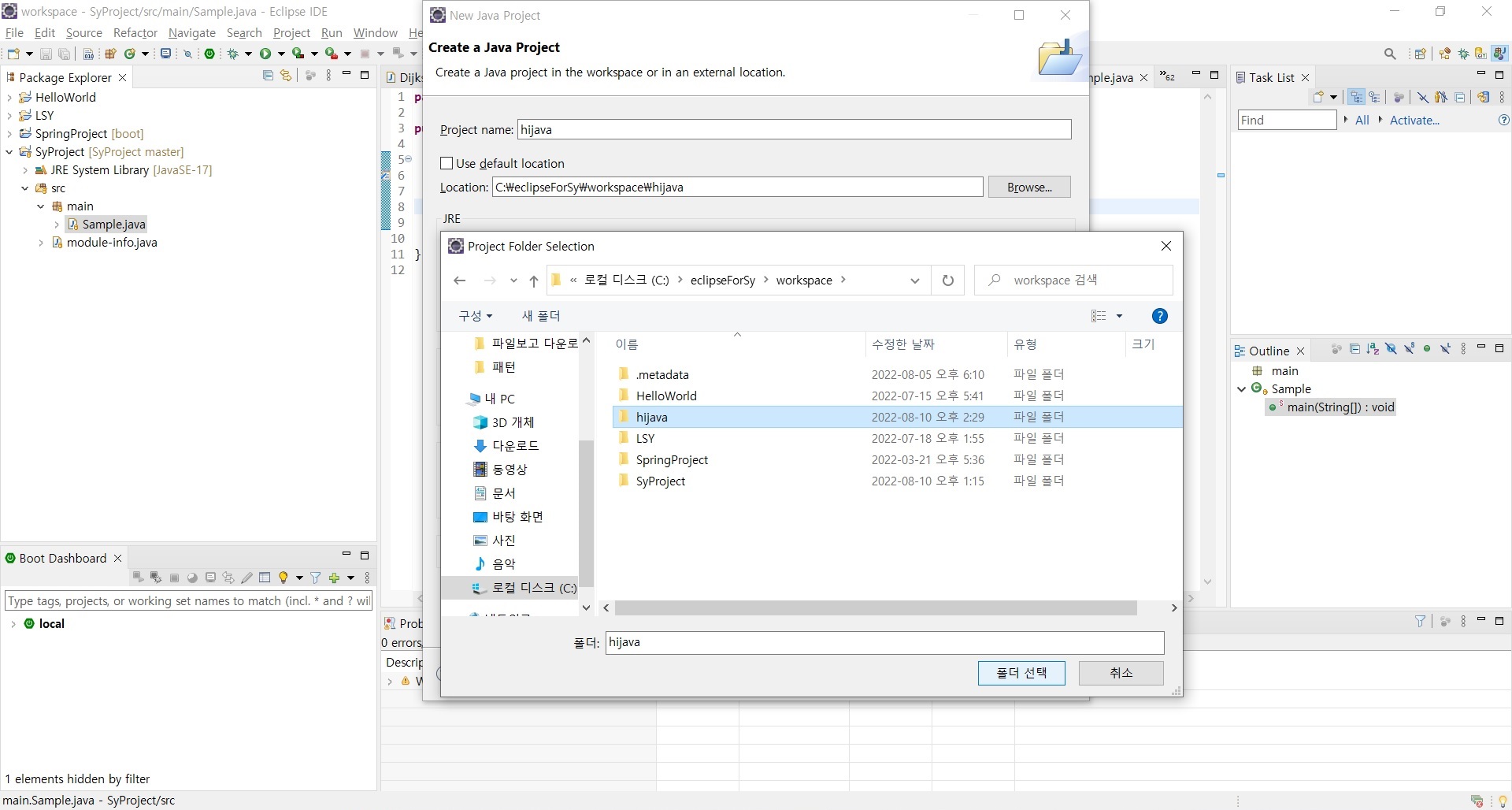This screenshot has width=1512, height=810.
Task: Click the New Java Package toolbar icon
Action: [110, 54]
